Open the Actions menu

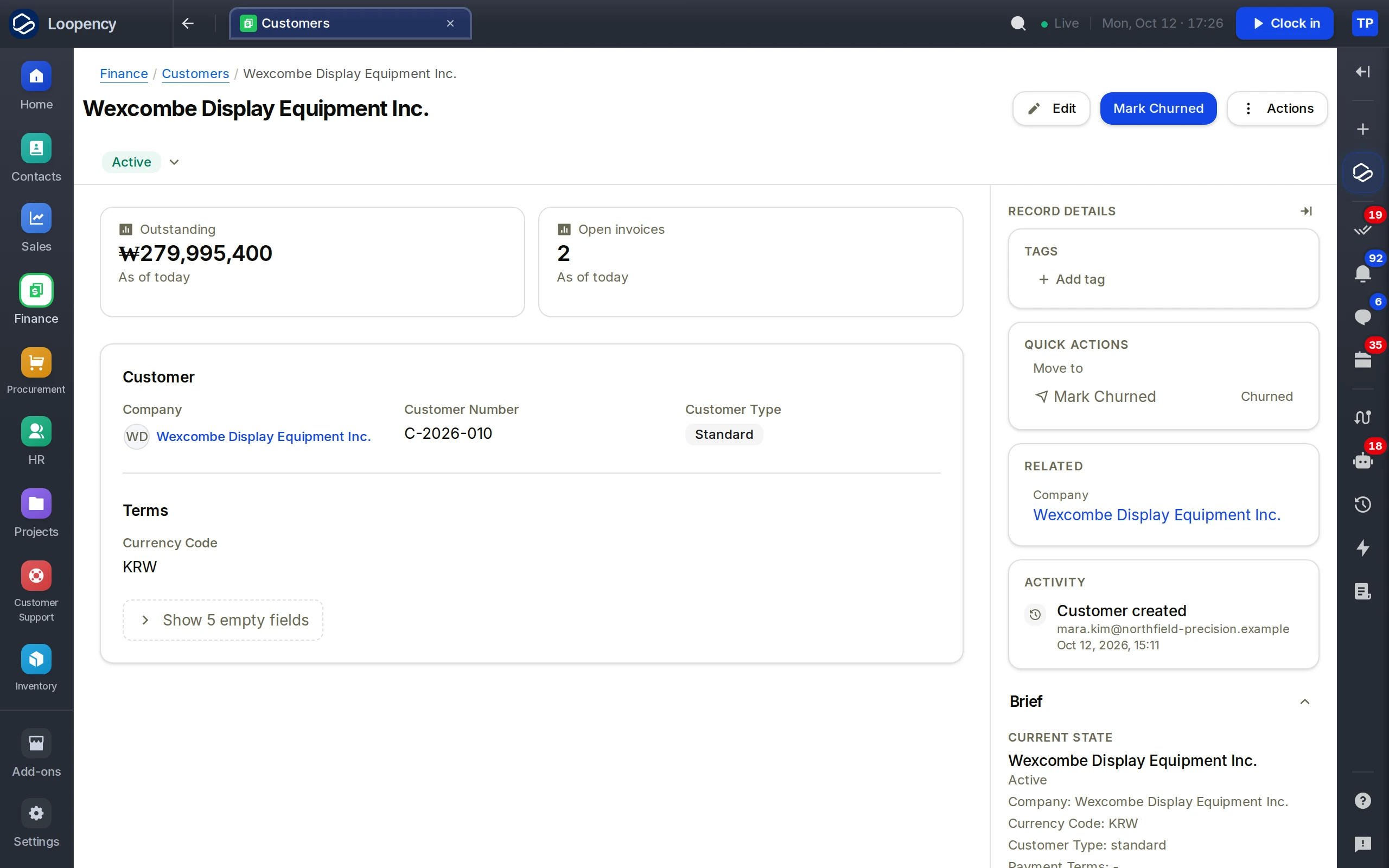point(1277,108)
